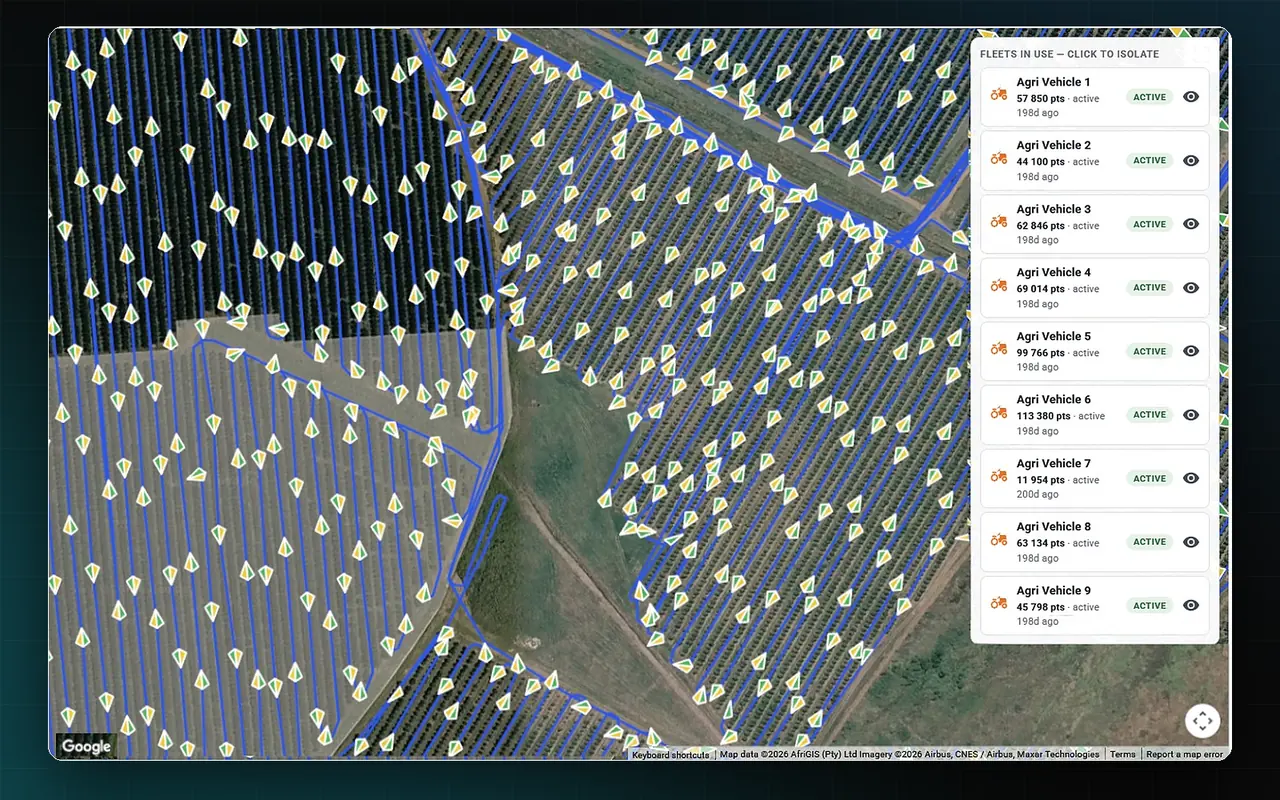Screen dimensions: 1280x800
Task: Click the eye icon on the Agri Vehicle 7 card
Action: click(1191, 478)
